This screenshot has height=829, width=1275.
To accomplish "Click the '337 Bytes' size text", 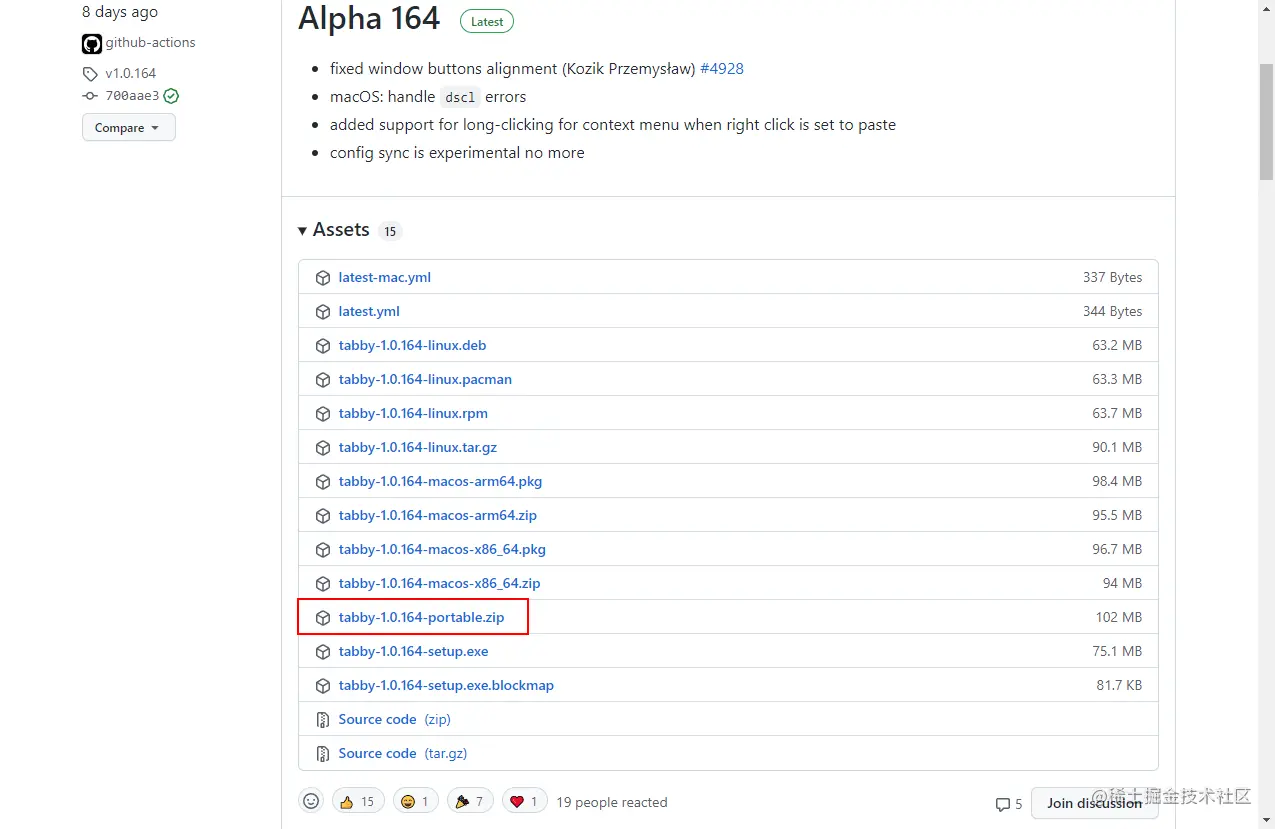I will coord(1112,278).
